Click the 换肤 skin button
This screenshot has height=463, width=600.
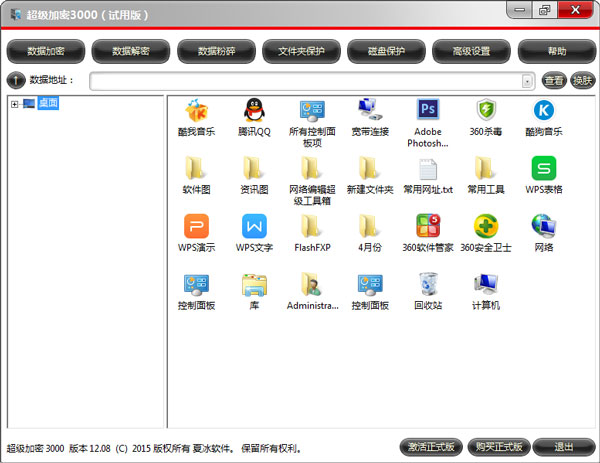click(582, 80)
